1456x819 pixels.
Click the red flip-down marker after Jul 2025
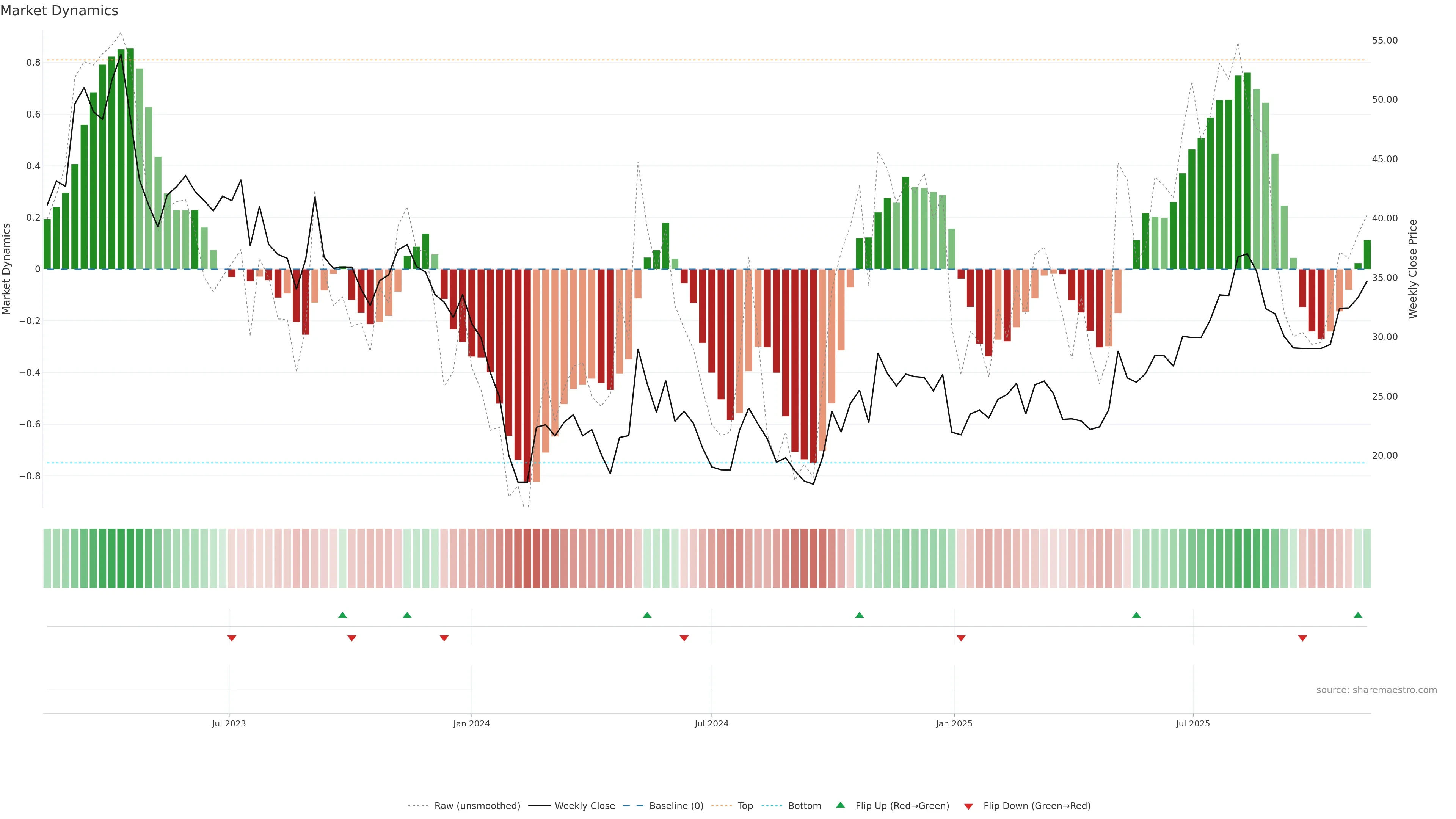(x=1302, y=638)
